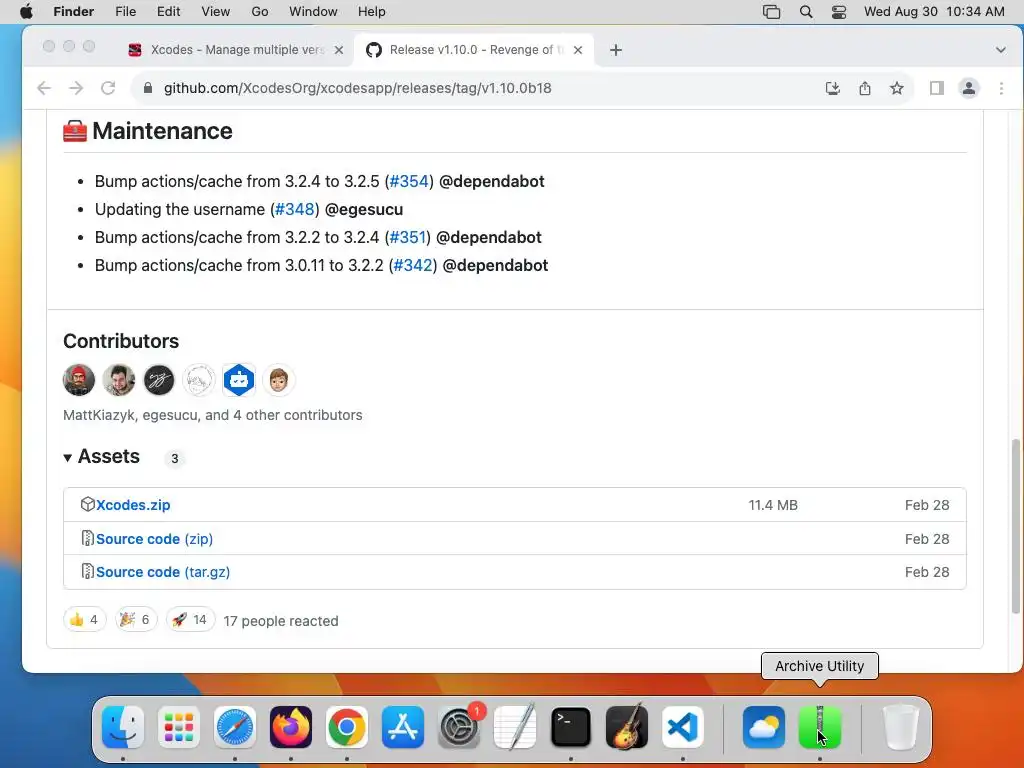Screen dimensions: 1024x768
Task: Click the page's vertical scrollbar
Action: pos(1016,526)
